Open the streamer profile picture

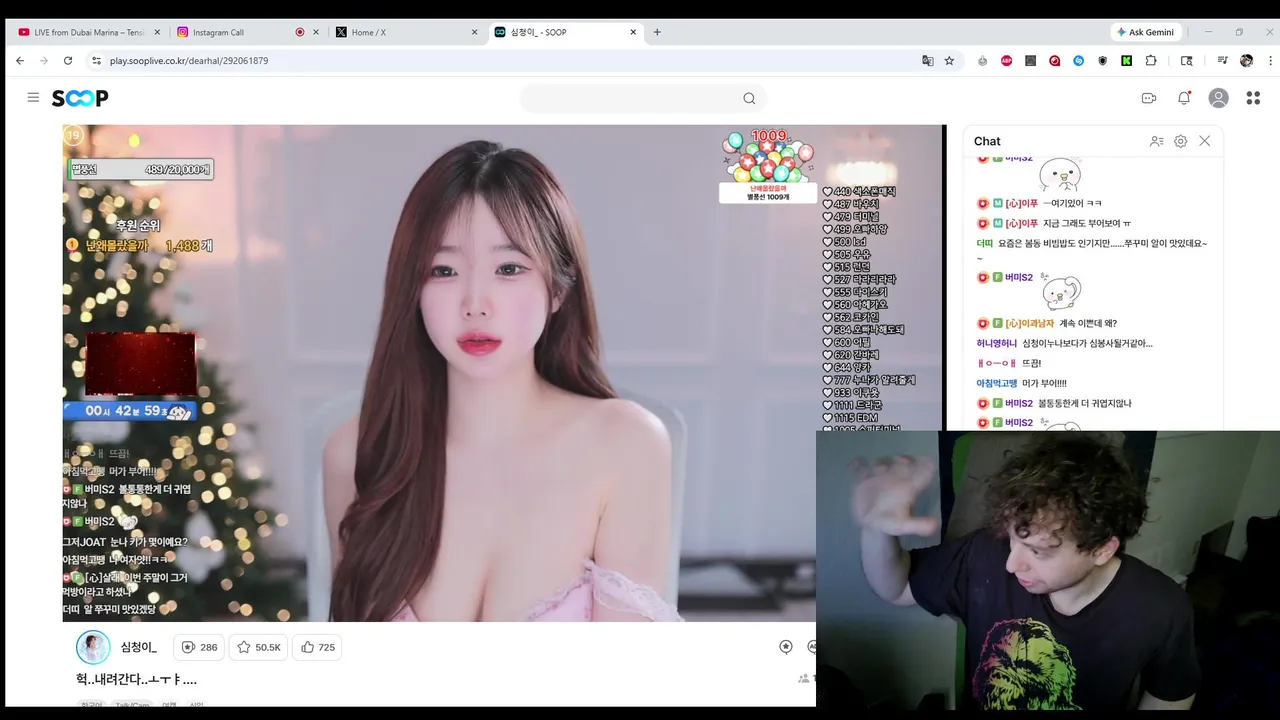pyautogui.click(x=93, y=647)
